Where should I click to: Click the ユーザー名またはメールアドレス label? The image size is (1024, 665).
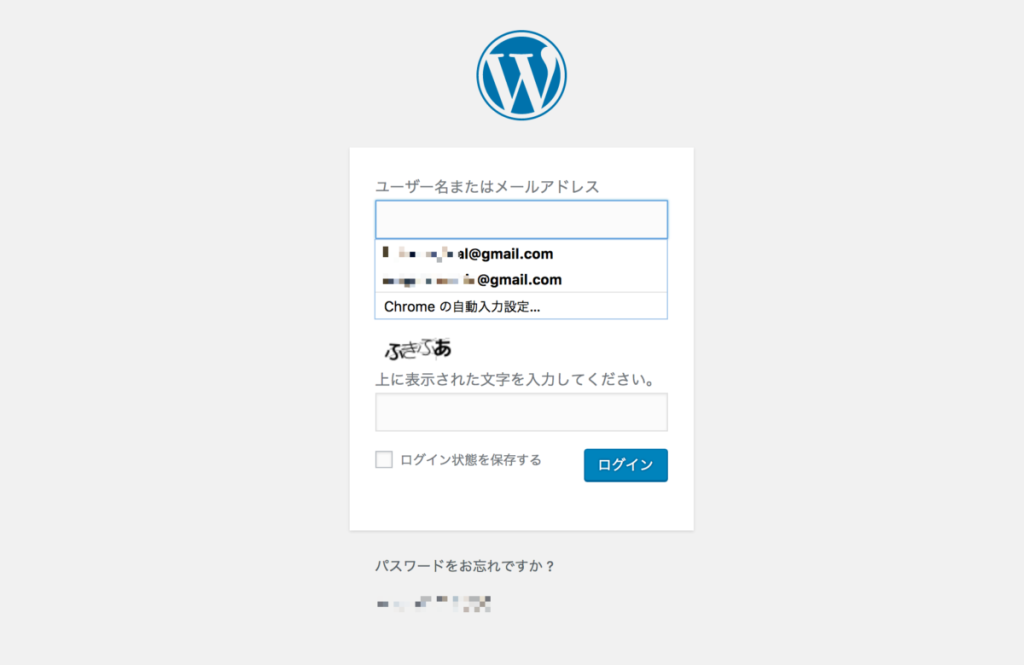click(x=487, y=187)
